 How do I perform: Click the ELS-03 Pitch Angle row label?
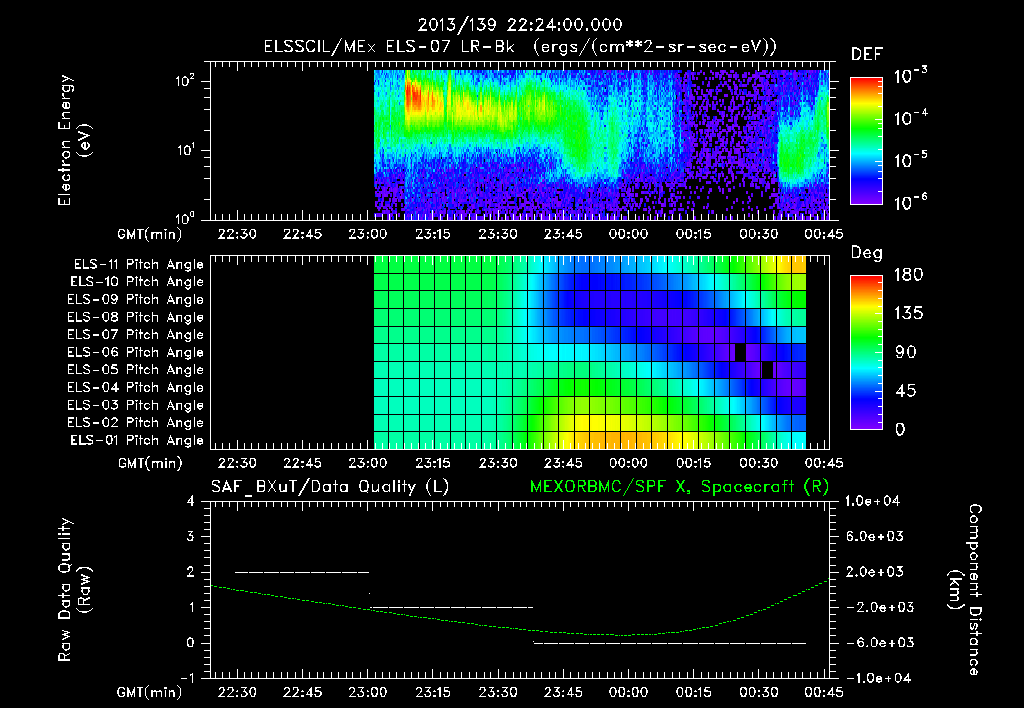136,406
